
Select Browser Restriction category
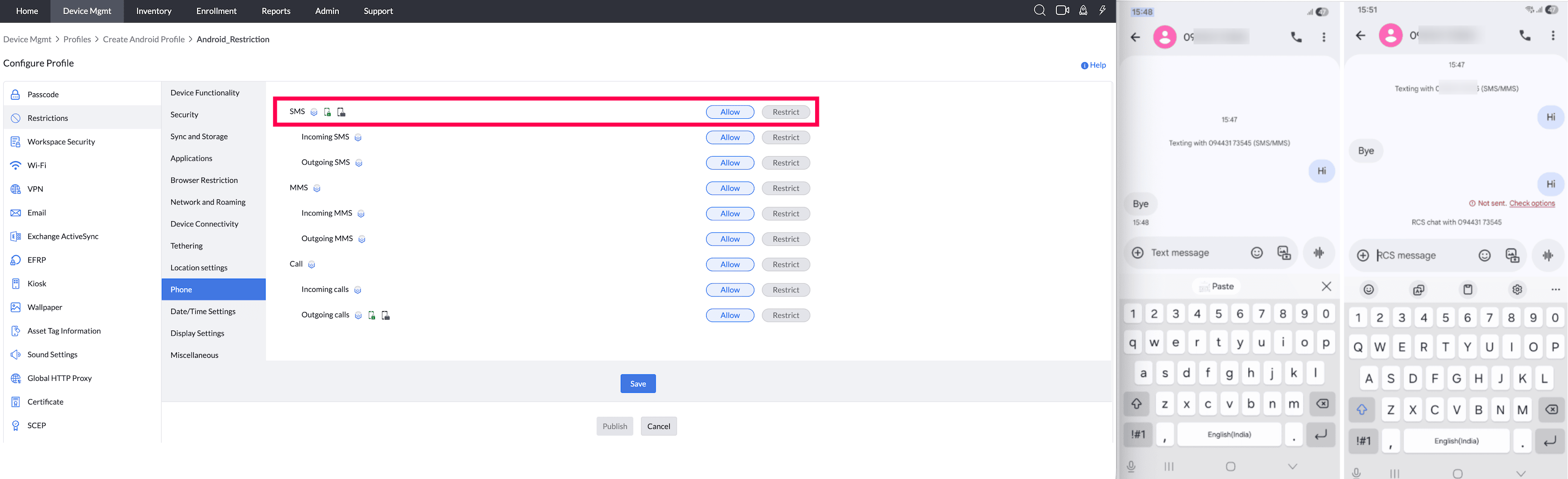(x=214, y=180)
